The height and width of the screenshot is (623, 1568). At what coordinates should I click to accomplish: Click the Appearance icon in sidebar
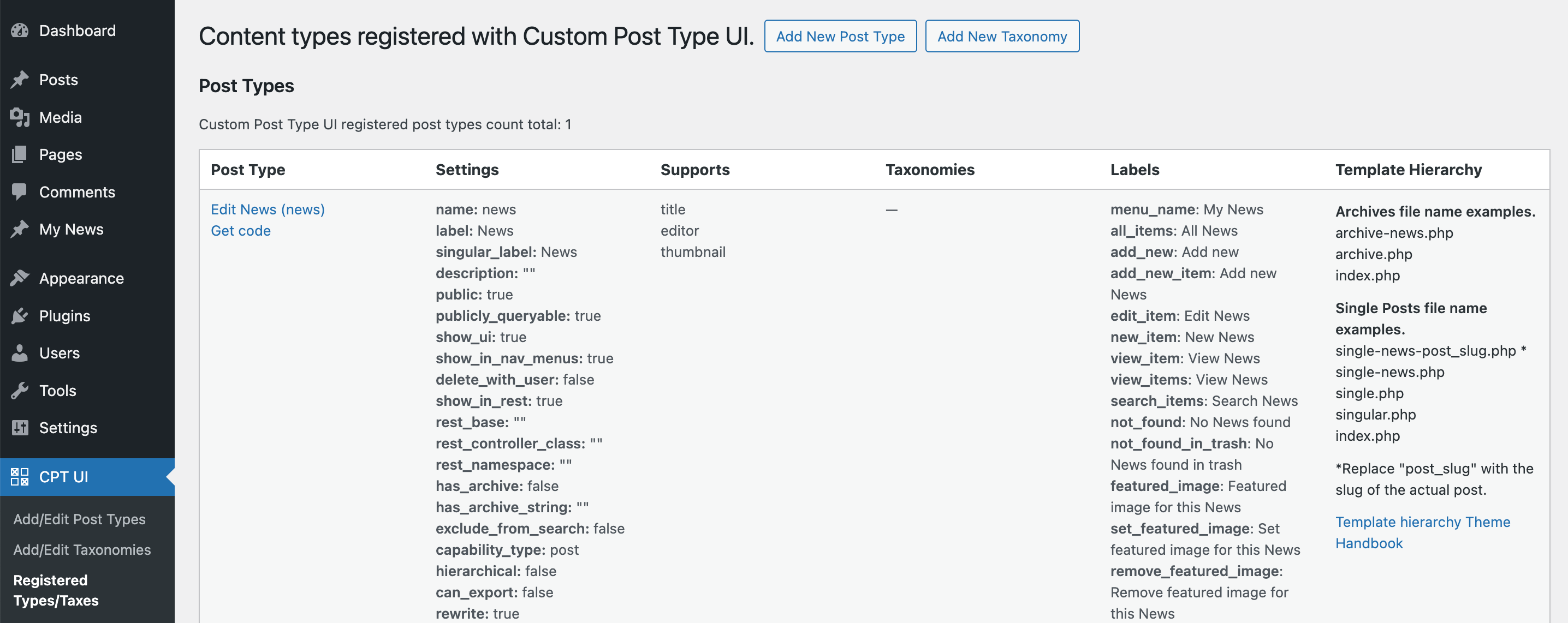pos(19,278)
